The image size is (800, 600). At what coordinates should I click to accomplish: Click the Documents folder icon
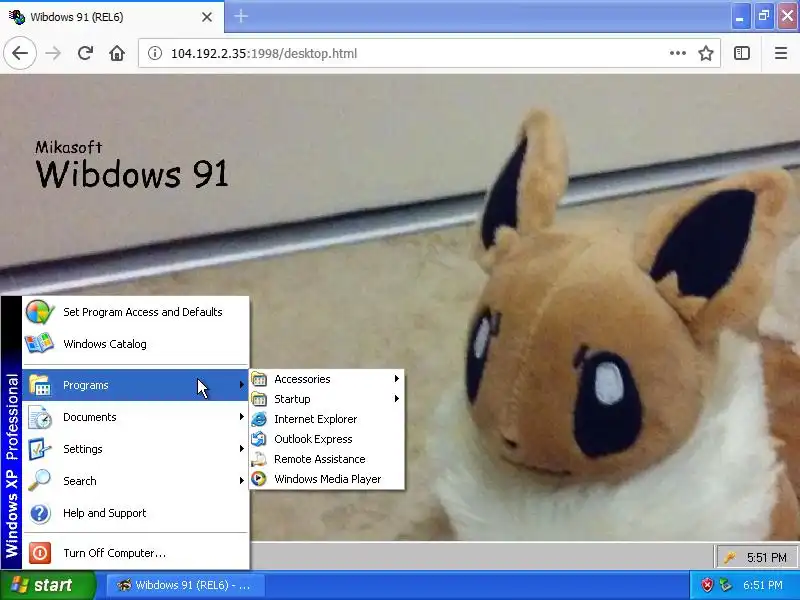(x=39, y=417)
